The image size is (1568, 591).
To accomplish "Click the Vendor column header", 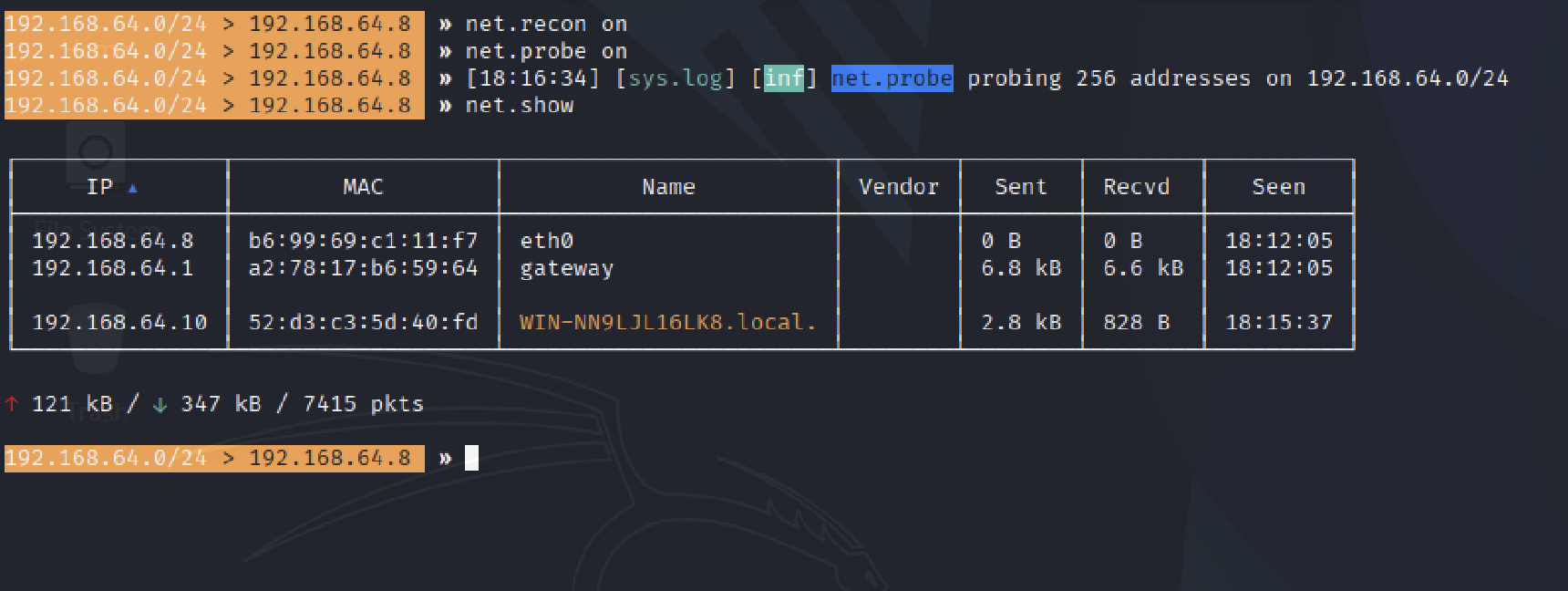I will pyautogui.click(x=899, y=187).
